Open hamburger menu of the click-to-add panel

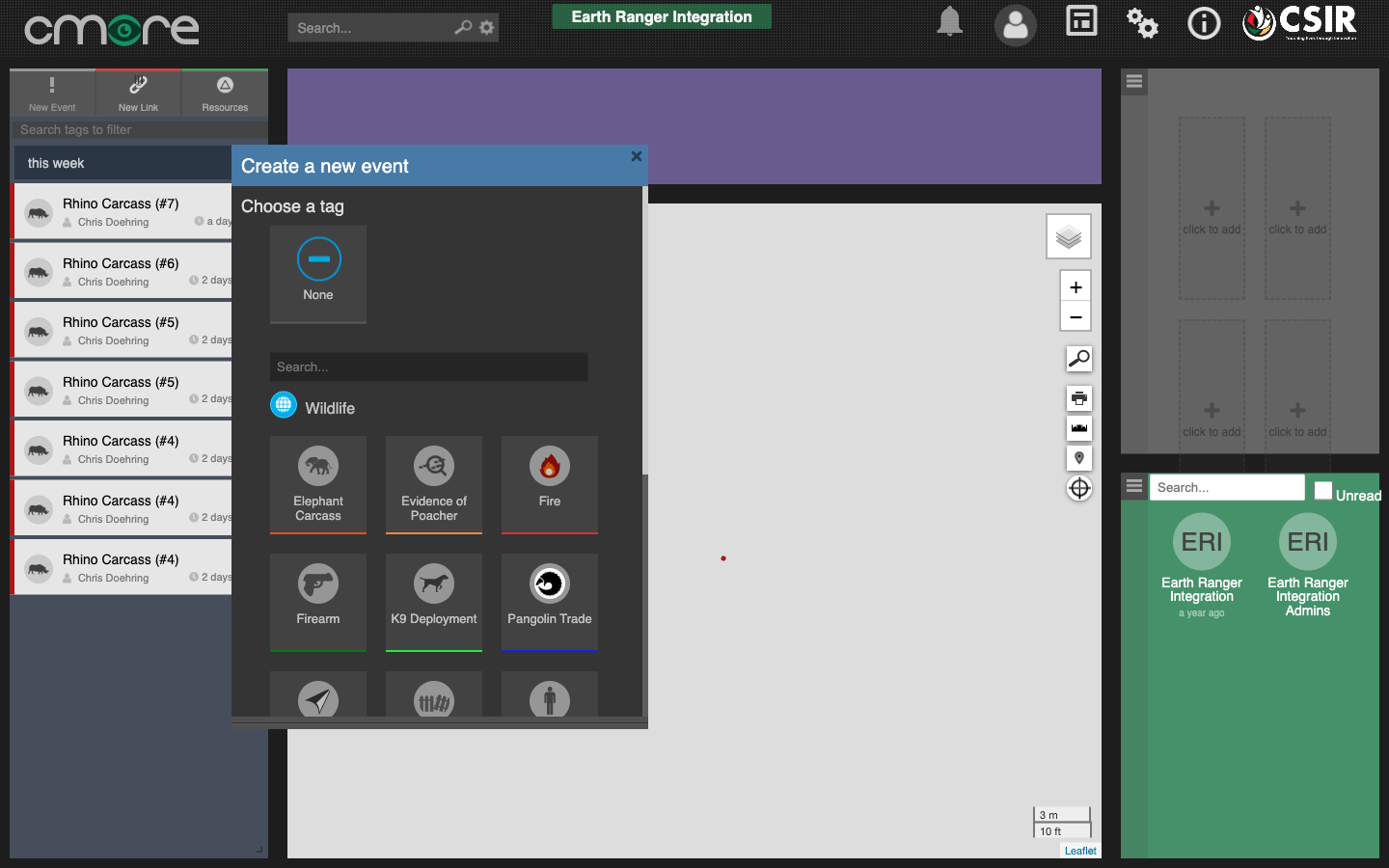pyautogui.click(x=1134, y=82)
